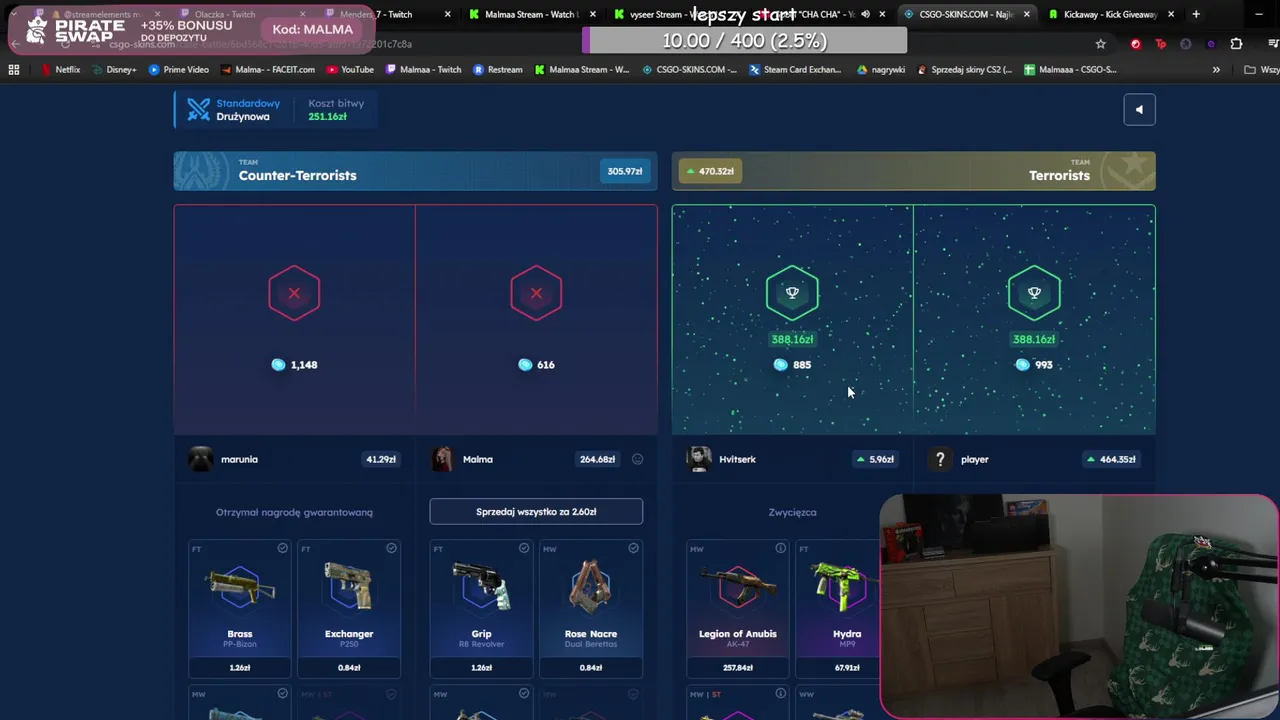The height and width of the screenshot is (720, 1280).
Task: Open Netflix bookmark
Action: pos(60,70)
